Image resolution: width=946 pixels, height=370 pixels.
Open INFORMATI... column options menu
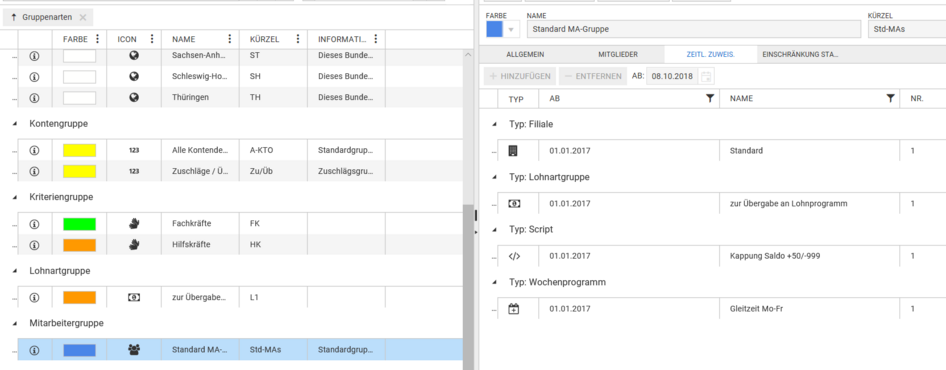click(375, 39)
